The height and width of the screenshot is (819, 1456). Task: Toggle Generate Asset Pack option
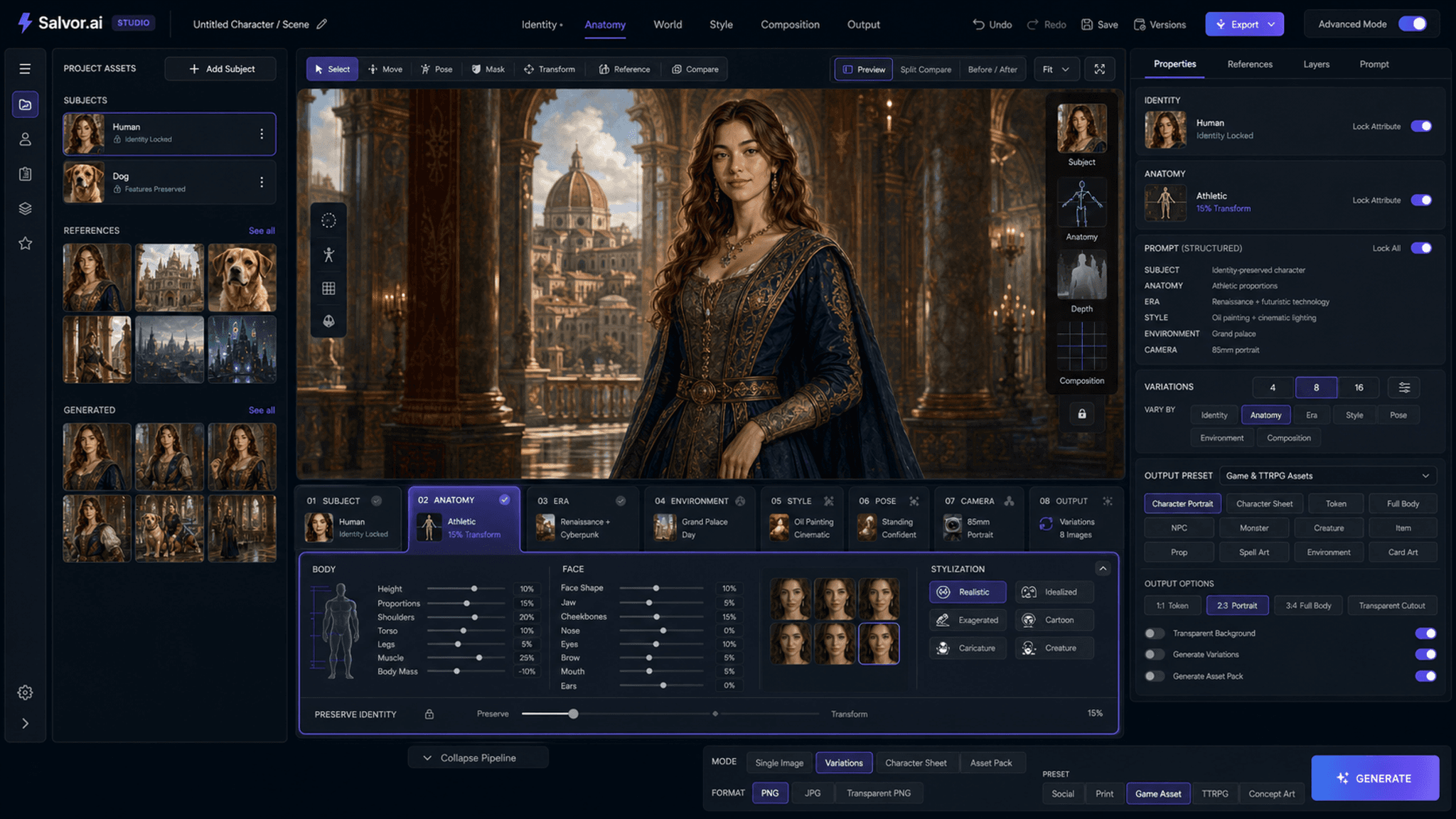click(x=1425, y=676)
